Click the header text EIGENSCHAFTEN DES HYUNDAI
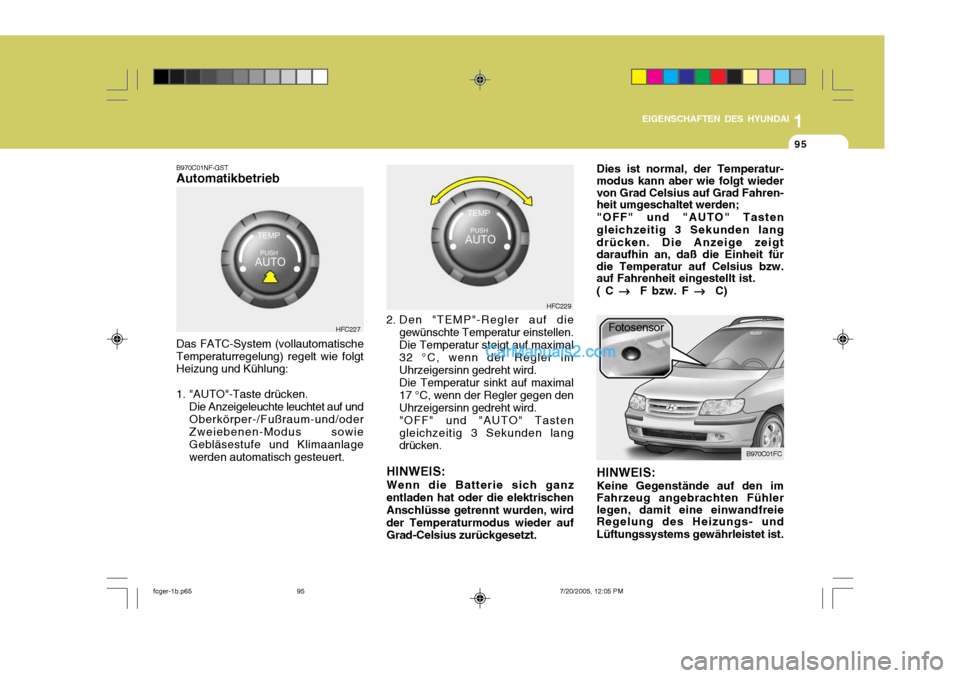The width and height of the screenshot is (960, 678). [x=715, y=119]
